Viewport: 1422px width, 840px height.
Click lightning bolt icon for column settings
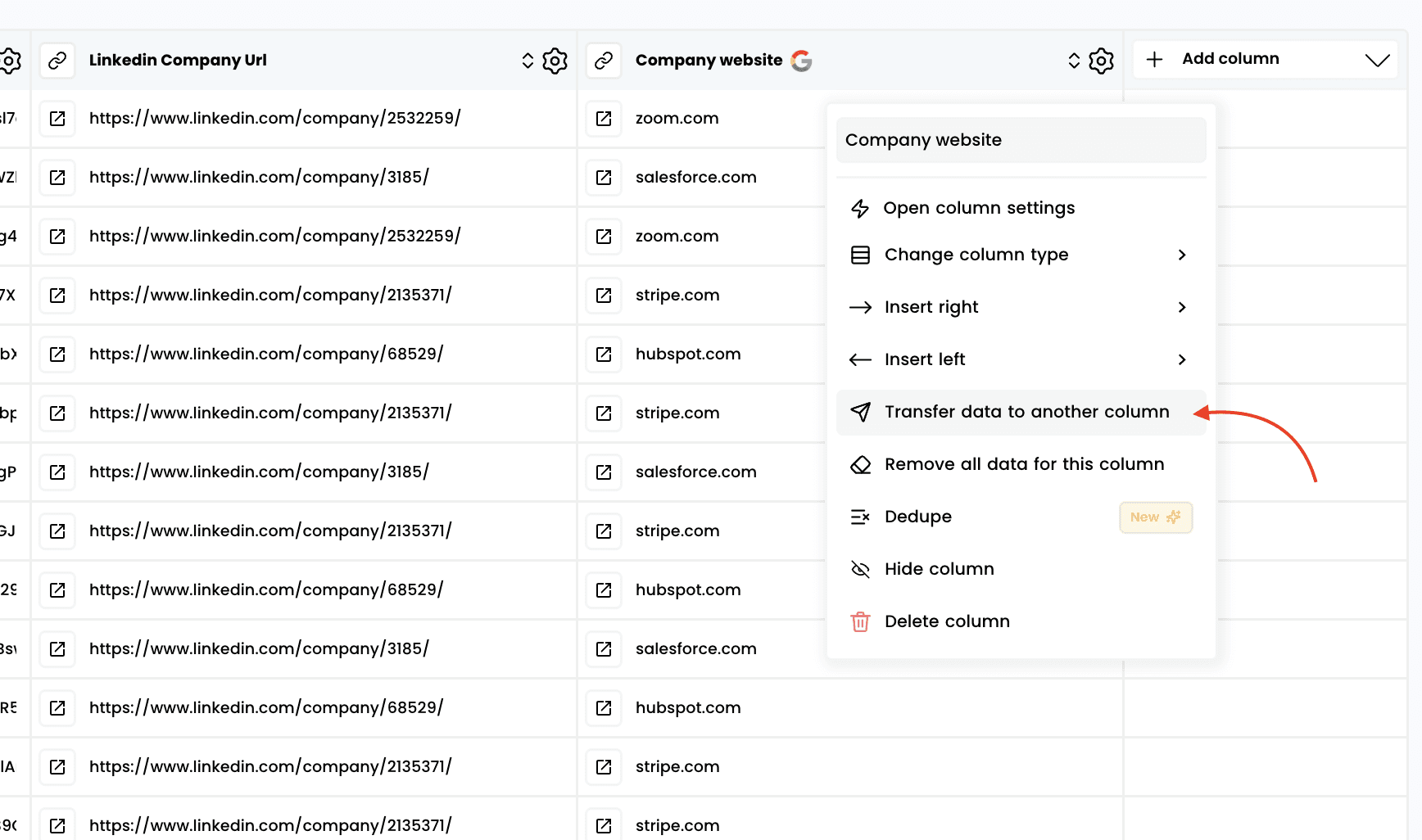point(860,209)
